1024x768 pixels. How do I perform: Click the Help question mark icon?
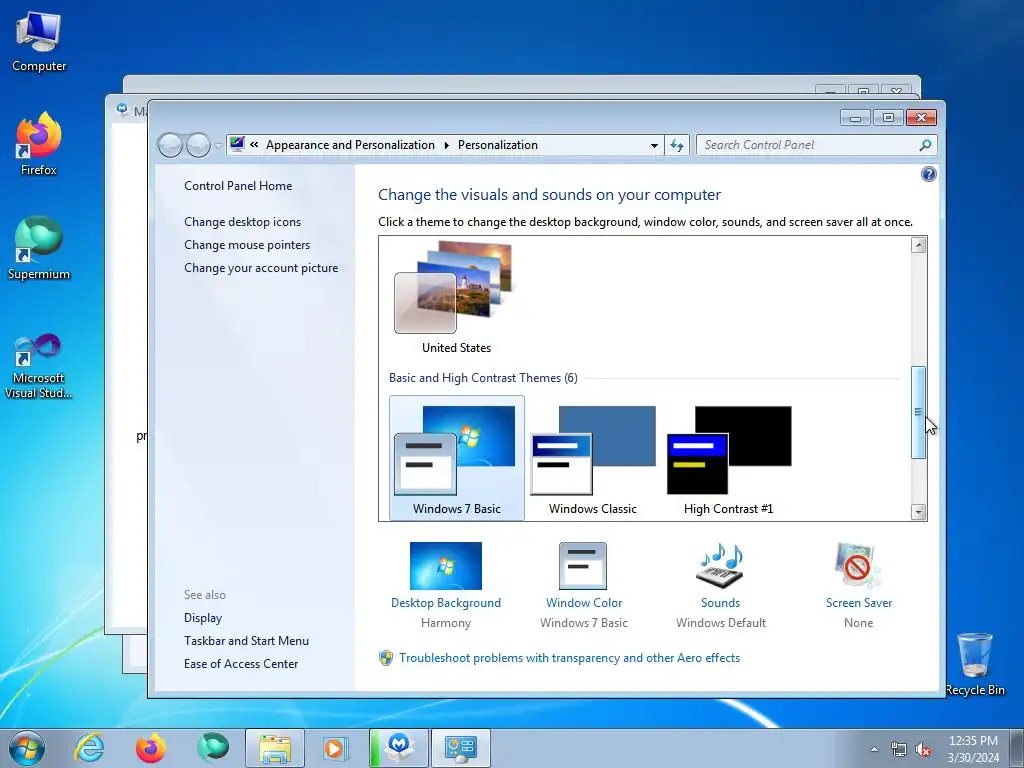click(x=928, y=174)
